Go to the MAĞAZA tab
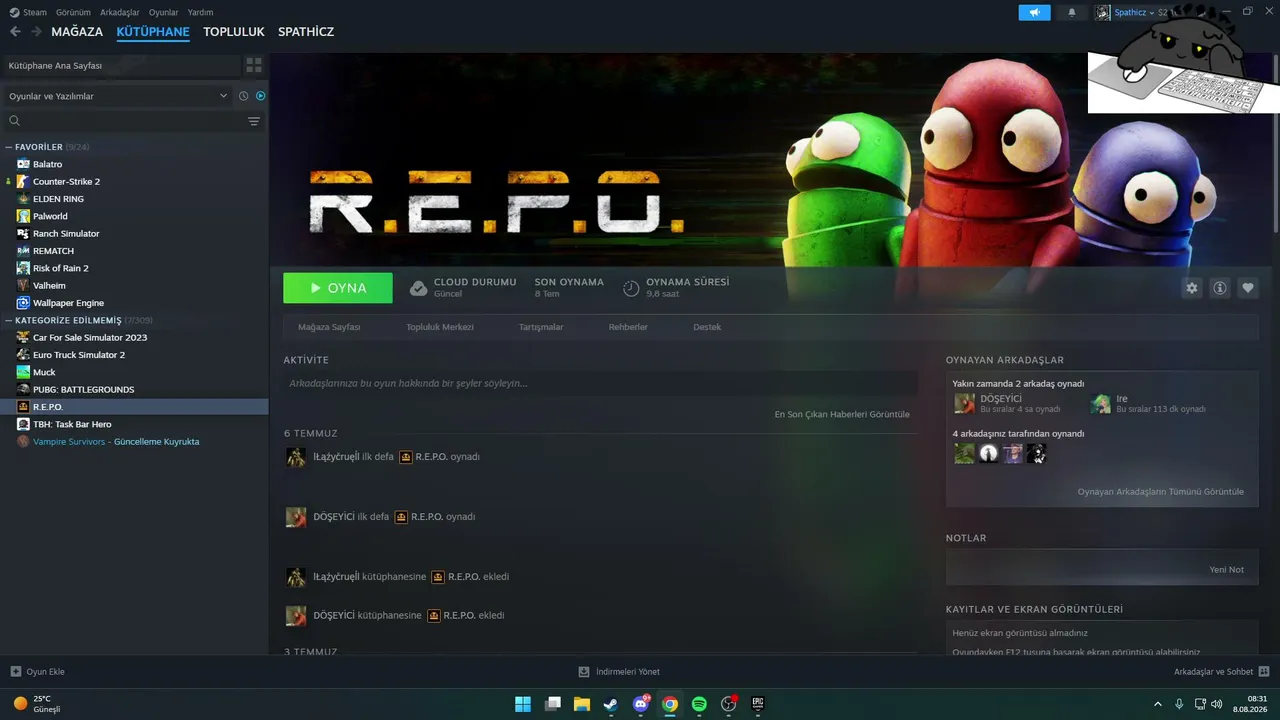 (77, 32)
